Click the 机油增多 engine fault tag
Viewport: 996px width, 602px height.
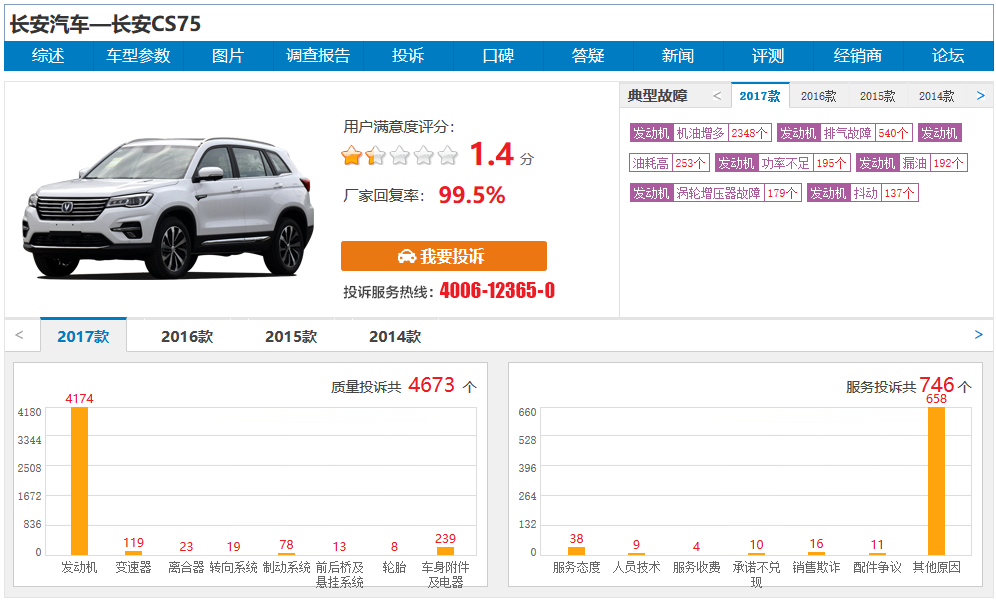click(700, 133)
